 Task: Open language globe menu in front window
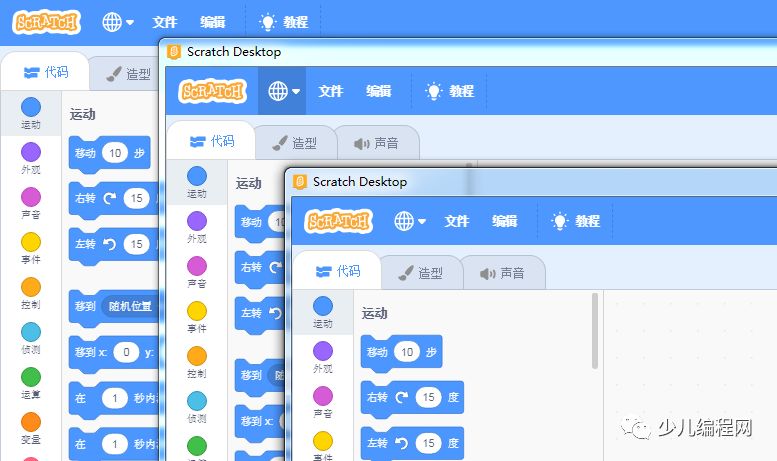pyautogui.click(x=410, y=221)
